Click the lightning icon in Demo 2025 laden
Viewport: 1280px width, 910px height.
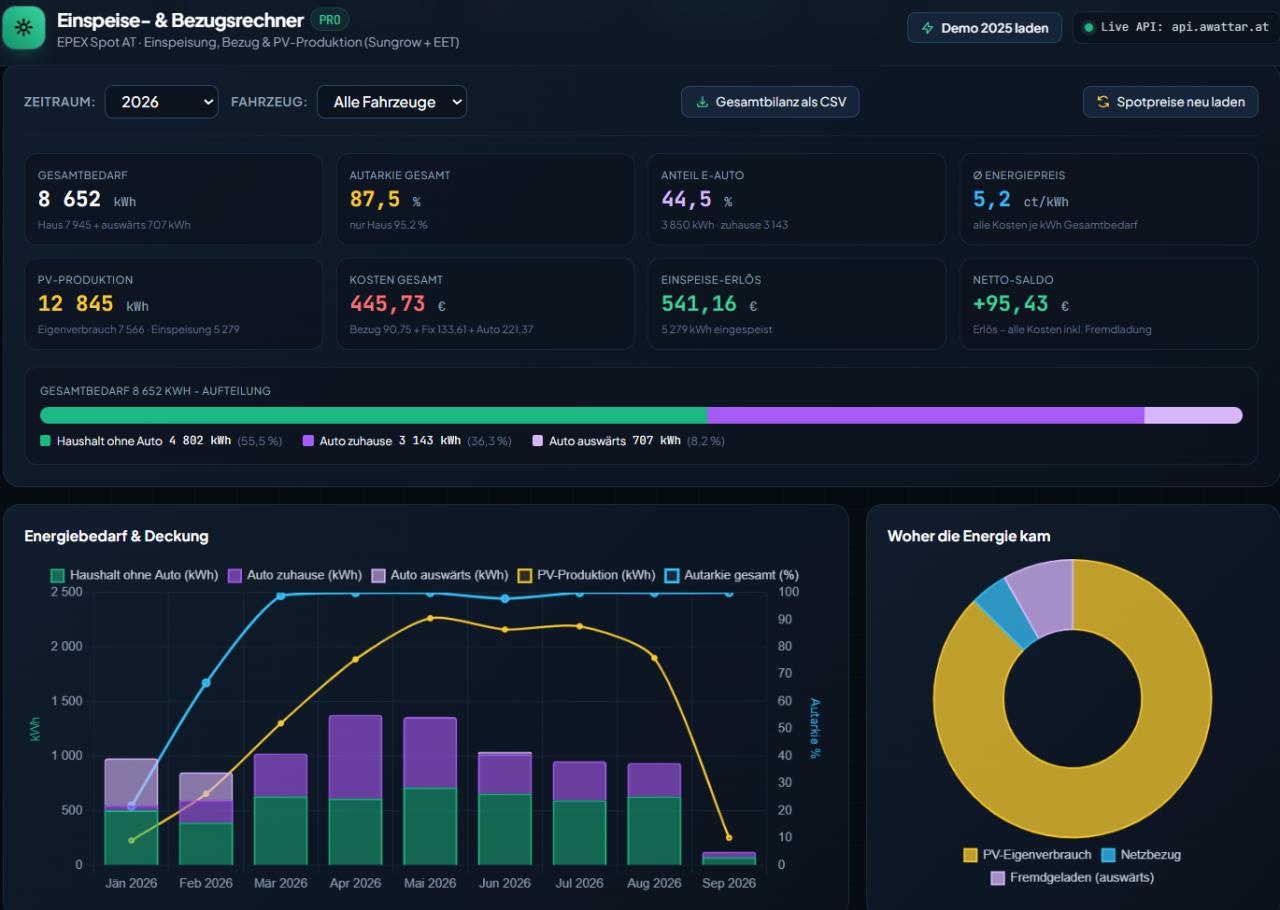point(928,28)
